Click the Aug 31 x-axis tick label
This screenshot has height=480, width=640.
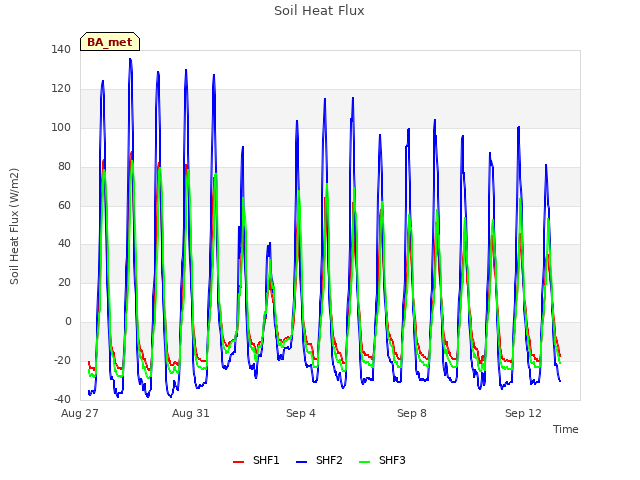click(191, 413)
